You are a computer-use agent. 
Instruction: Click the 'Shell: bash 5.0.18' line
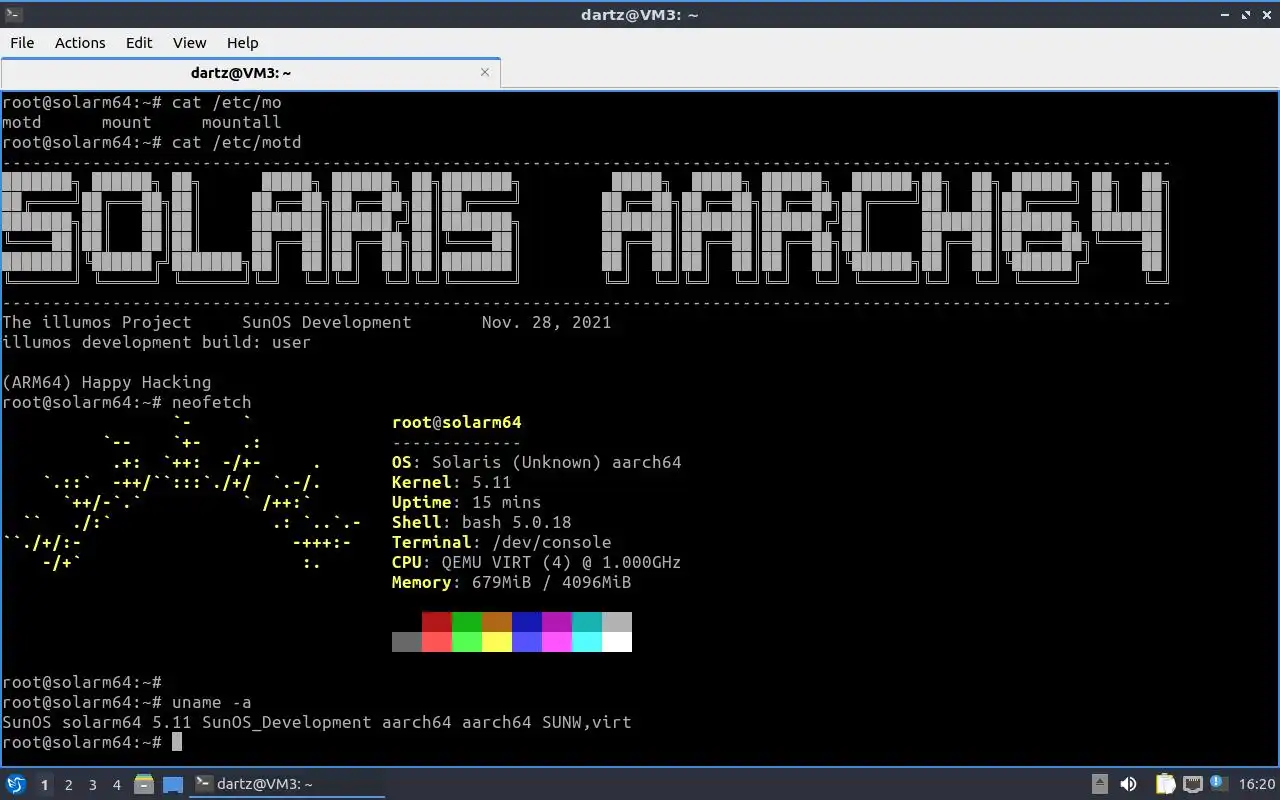coord(482,522)
